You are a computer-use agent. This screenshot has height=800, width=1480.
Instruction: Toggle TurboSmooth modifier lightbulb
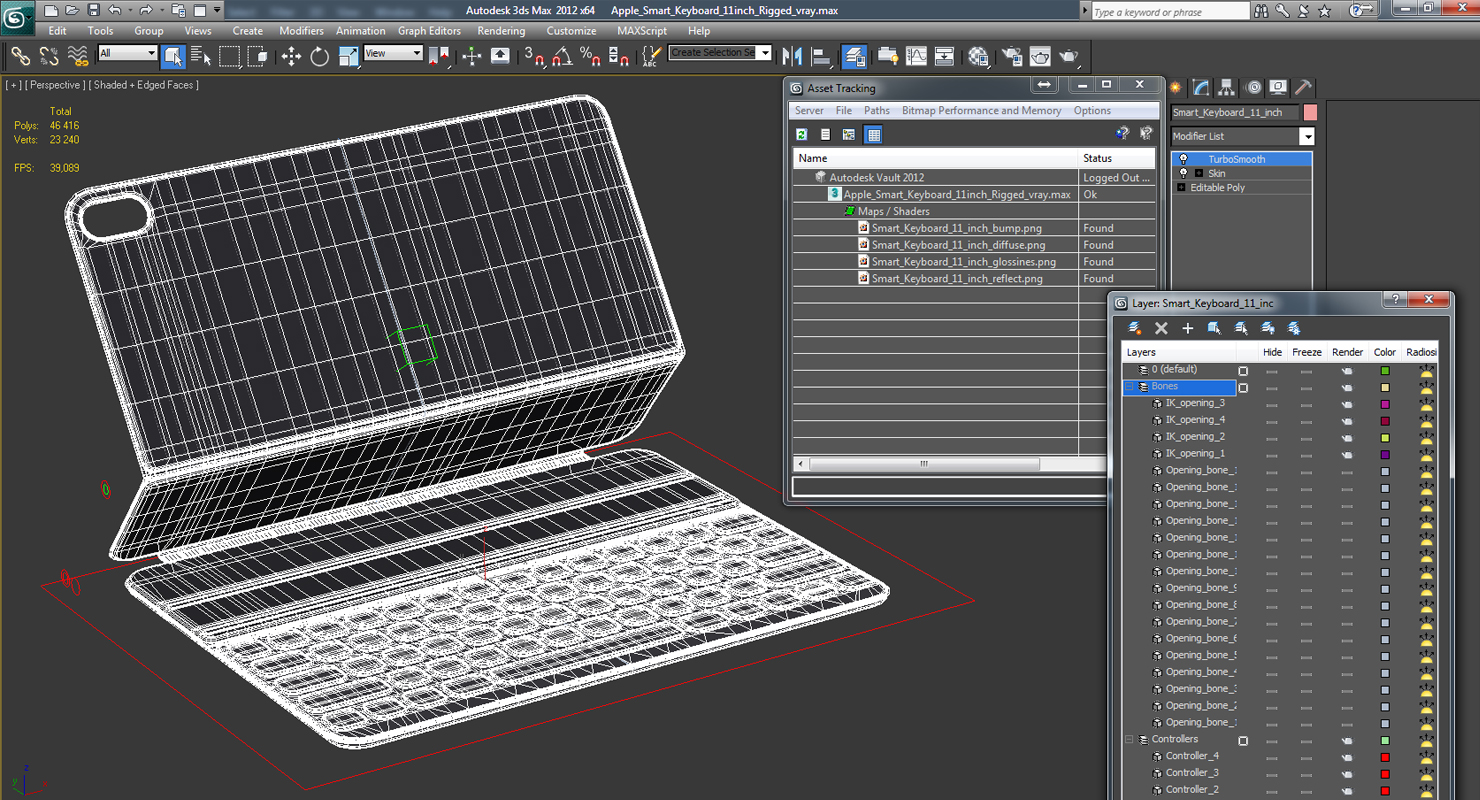tap(1183, 160)
